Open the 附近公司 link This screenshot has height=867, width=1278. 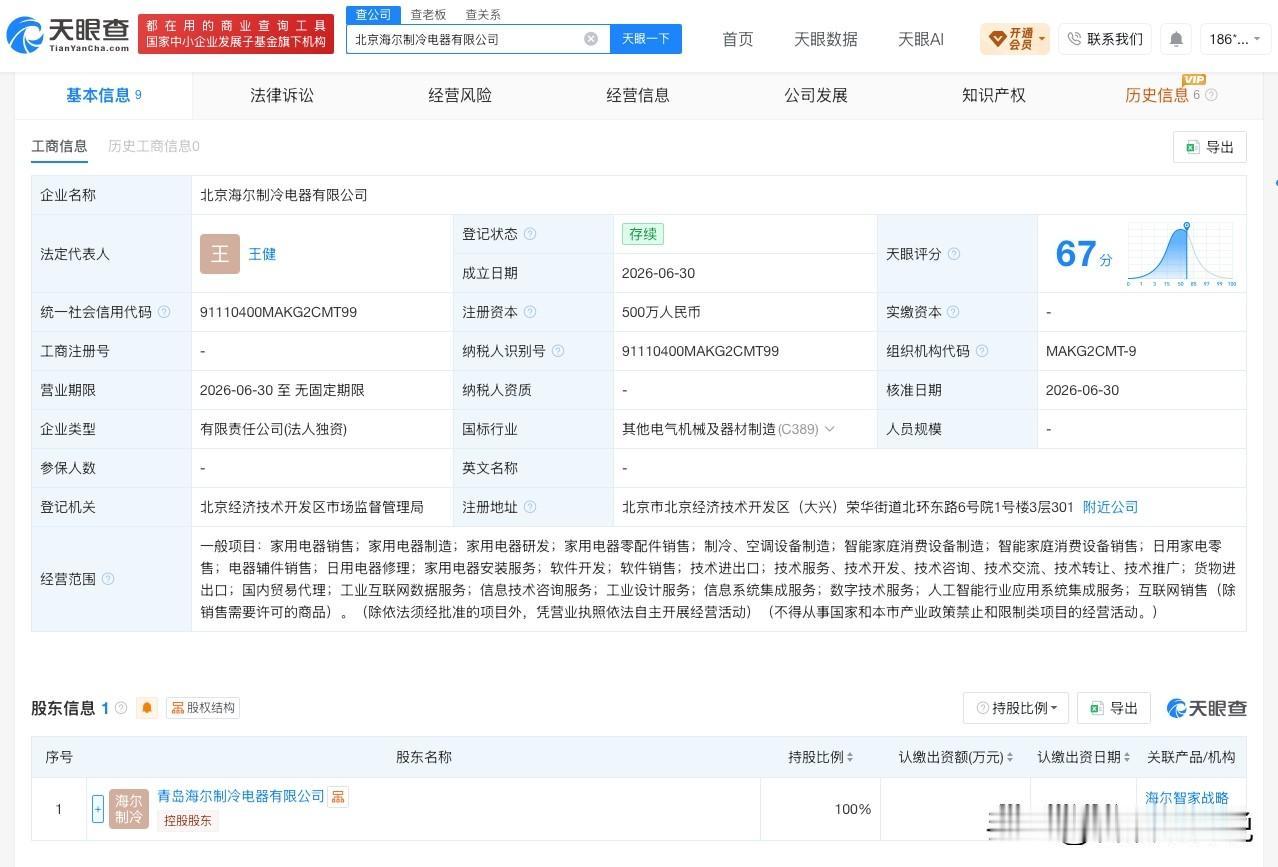(1110, 507)
